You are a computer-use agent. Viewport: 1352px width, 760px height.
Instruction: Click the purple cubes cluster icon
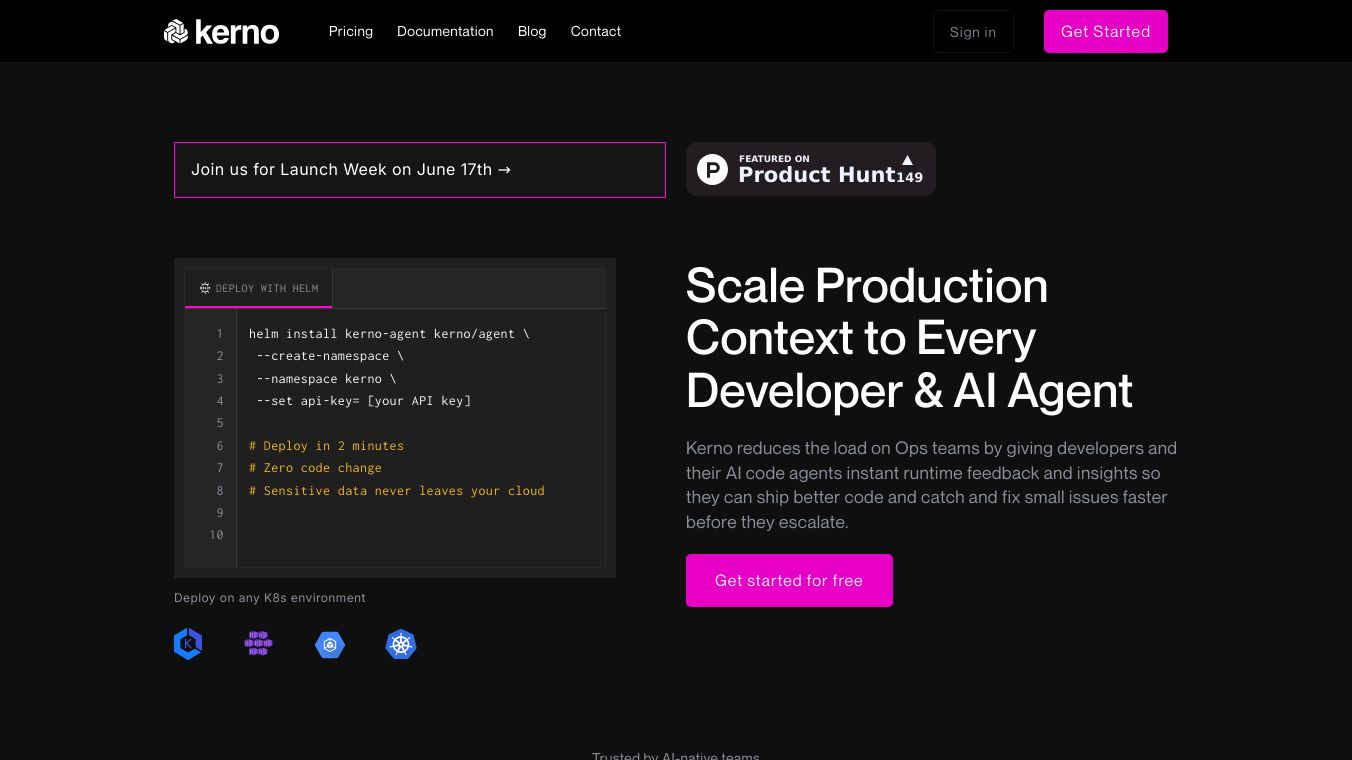click(x=258, y=644)
